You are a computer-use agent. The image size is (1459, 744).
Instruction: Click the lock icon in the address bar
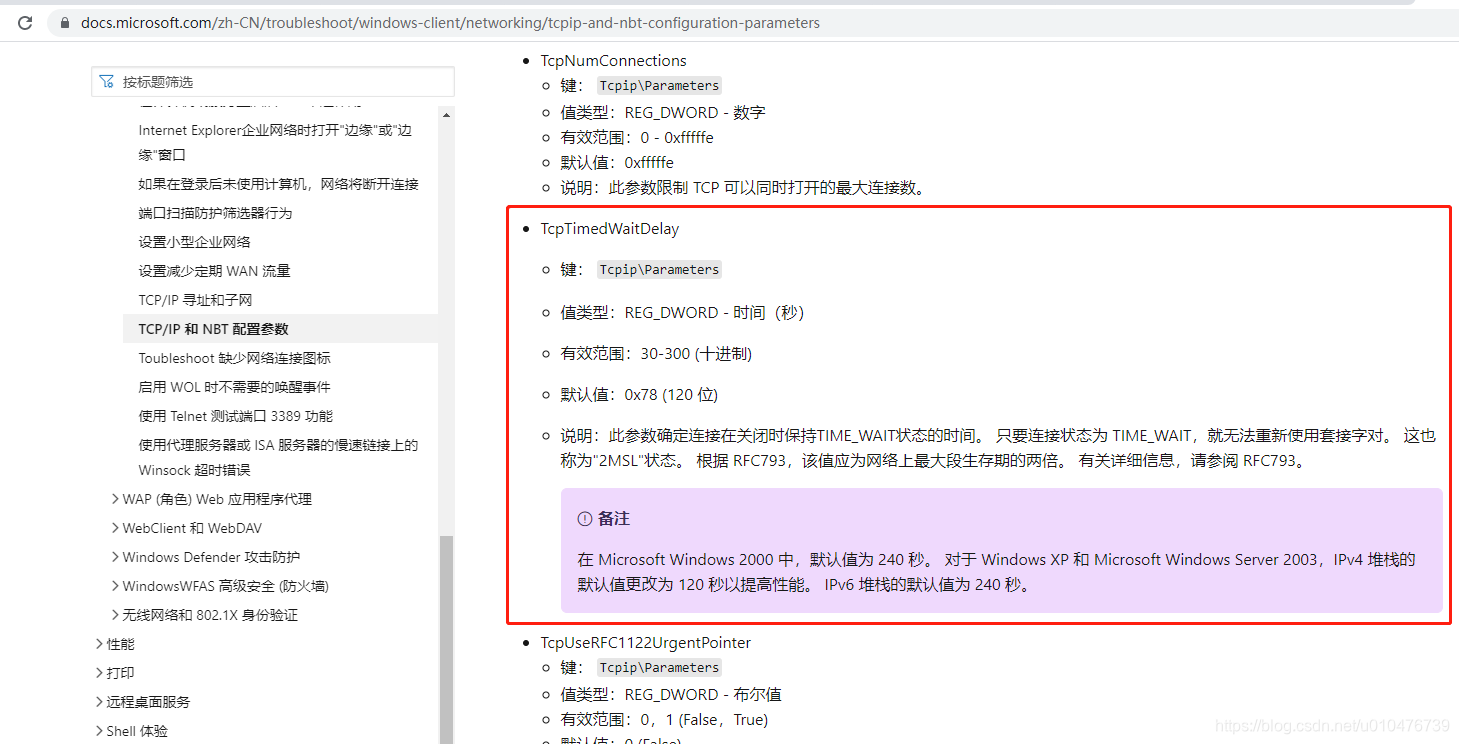65,22
